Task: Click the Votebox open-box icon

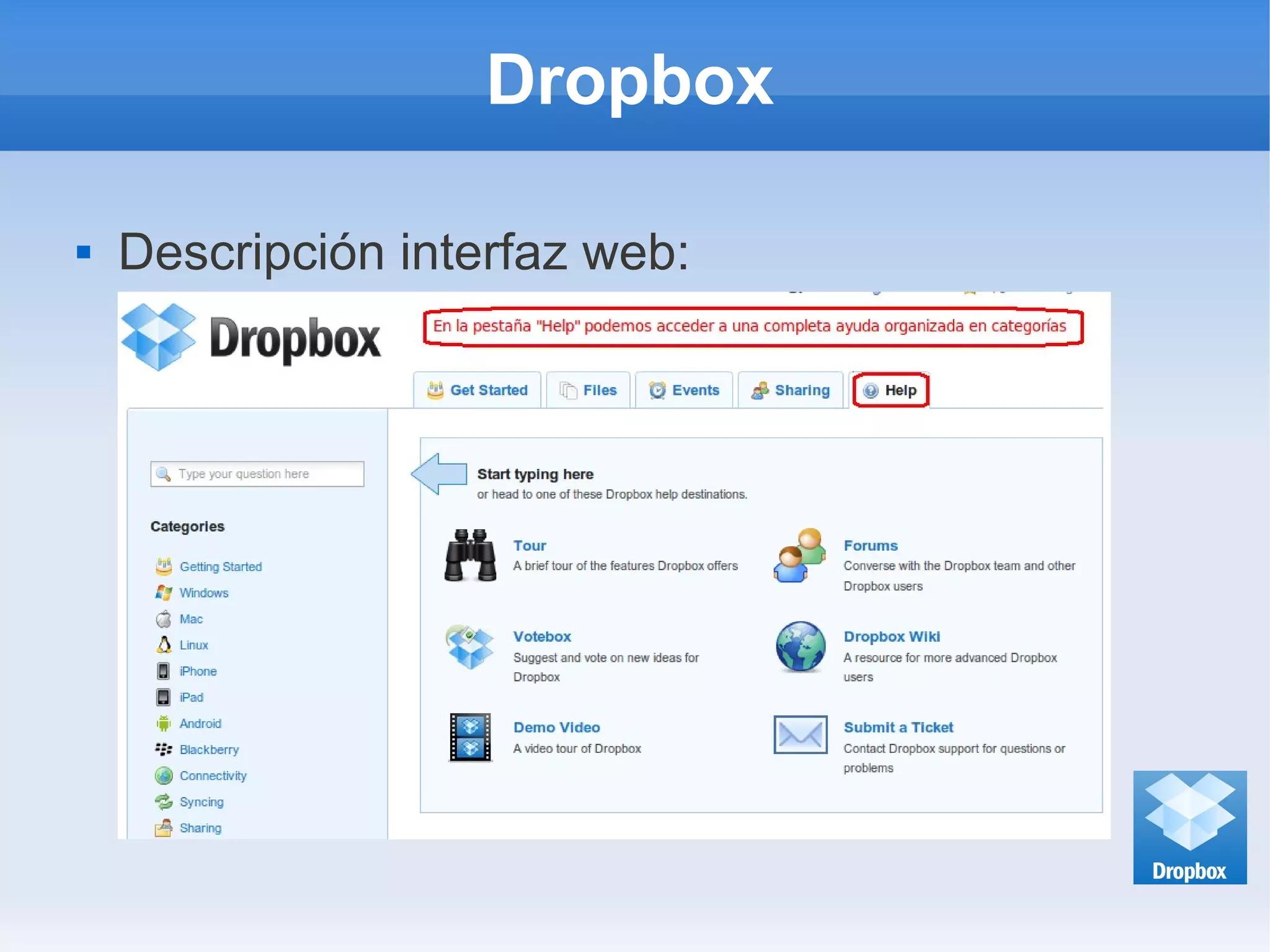Action: pos(470,647)
